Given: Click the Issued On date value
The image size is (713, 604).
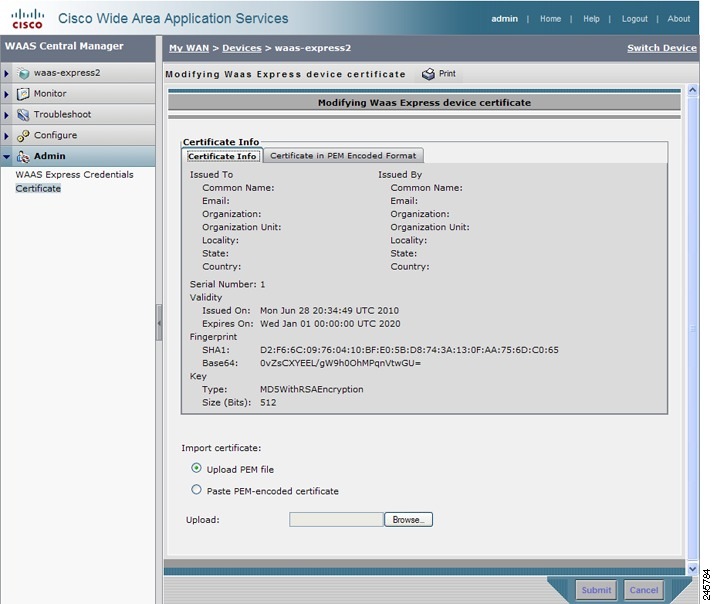Looking at the screenshot, I should point(329,311).
